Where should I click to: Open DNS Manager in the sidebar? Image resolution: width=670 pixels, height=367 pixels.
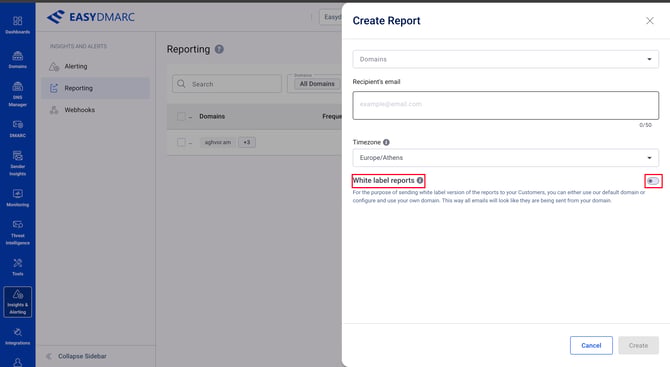pos(18,94)
